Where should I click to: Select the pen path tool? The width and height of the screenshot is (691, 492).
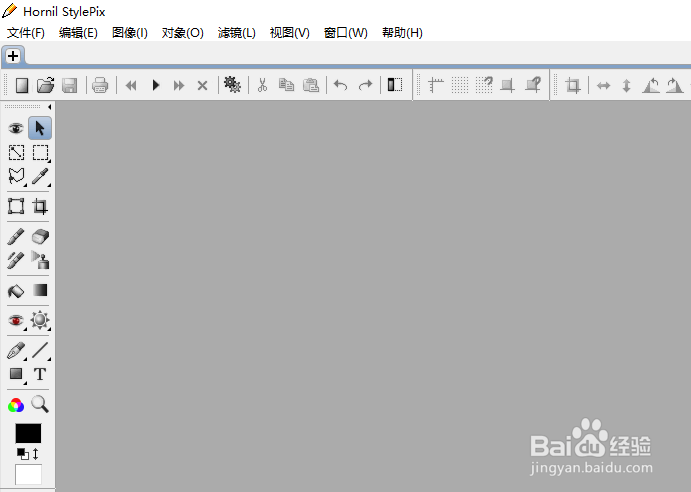(x=16, y=351)
